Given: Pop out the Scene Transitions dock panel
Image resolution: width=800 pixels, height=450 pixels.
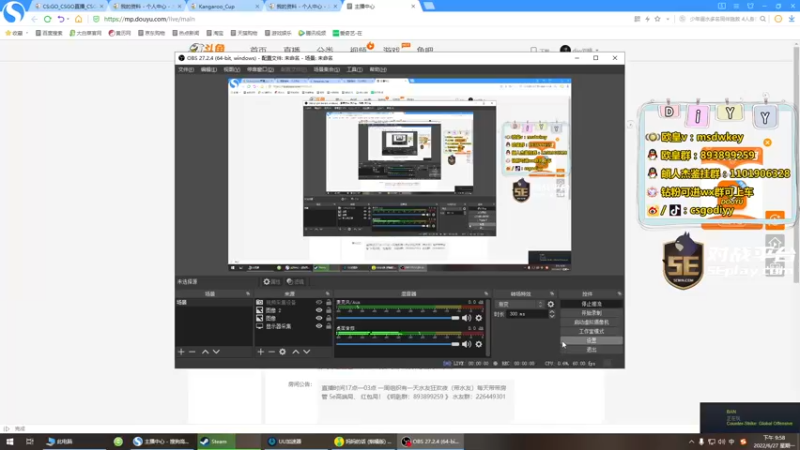Looking at the screenshot, I should (552, 294).
